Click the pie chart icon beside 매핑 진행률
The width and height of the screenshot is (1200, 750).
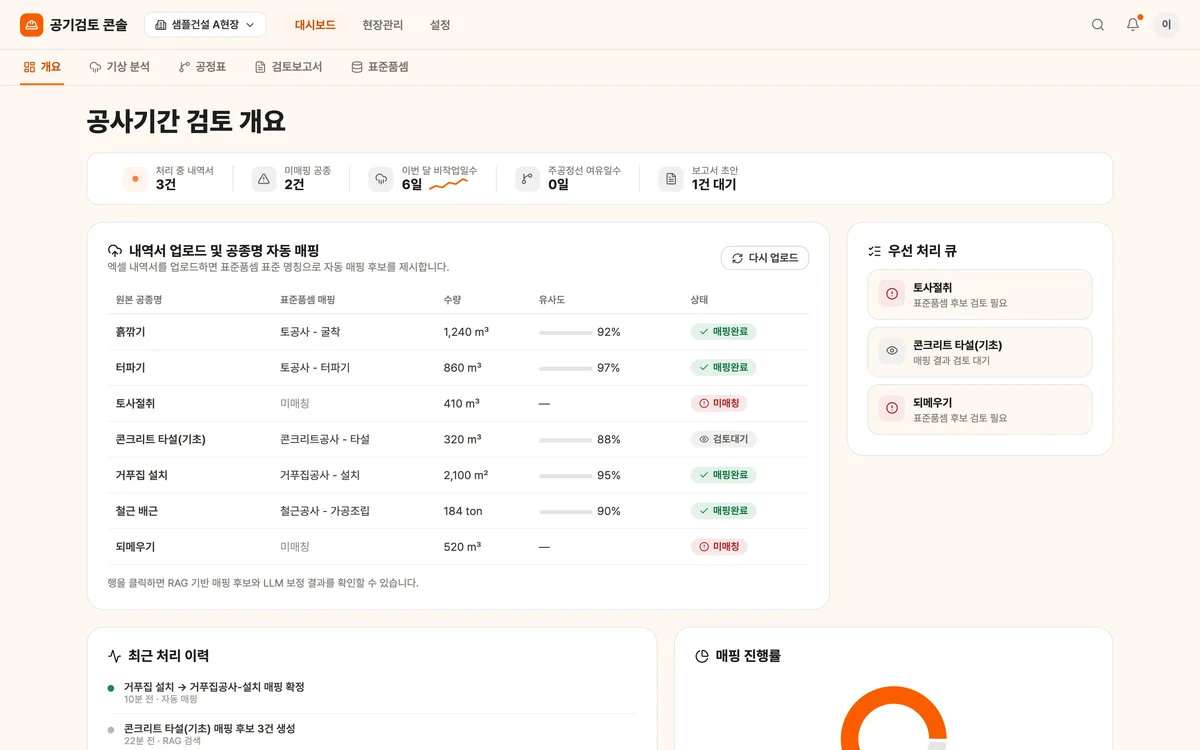click(702, 656)
